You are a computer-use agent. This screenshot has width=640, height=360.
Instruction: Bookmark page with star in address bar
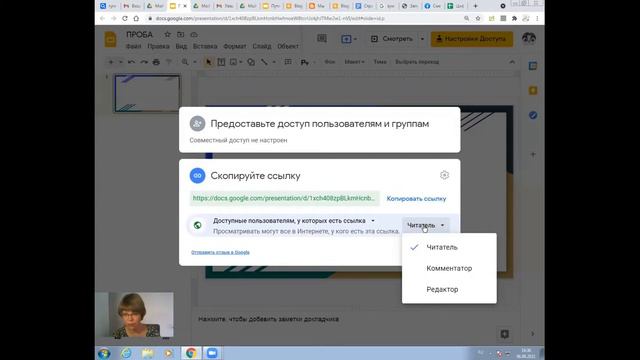pos(478,18)
